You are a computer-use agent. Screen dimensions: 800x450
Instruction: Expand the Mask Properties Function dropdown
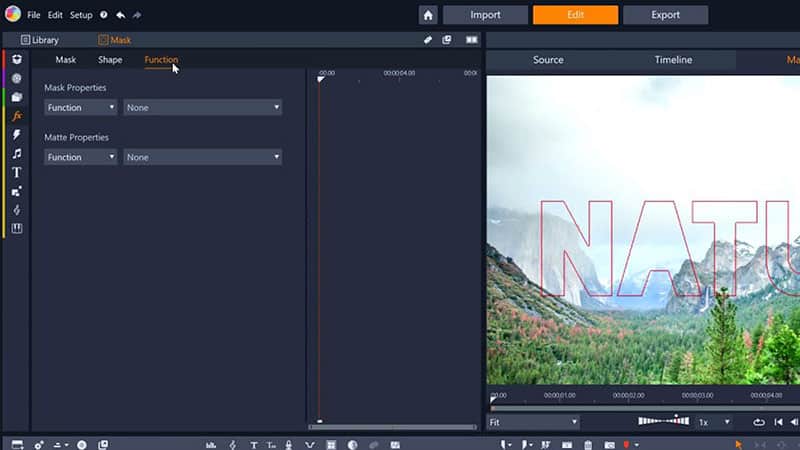(x=80, y=107)
